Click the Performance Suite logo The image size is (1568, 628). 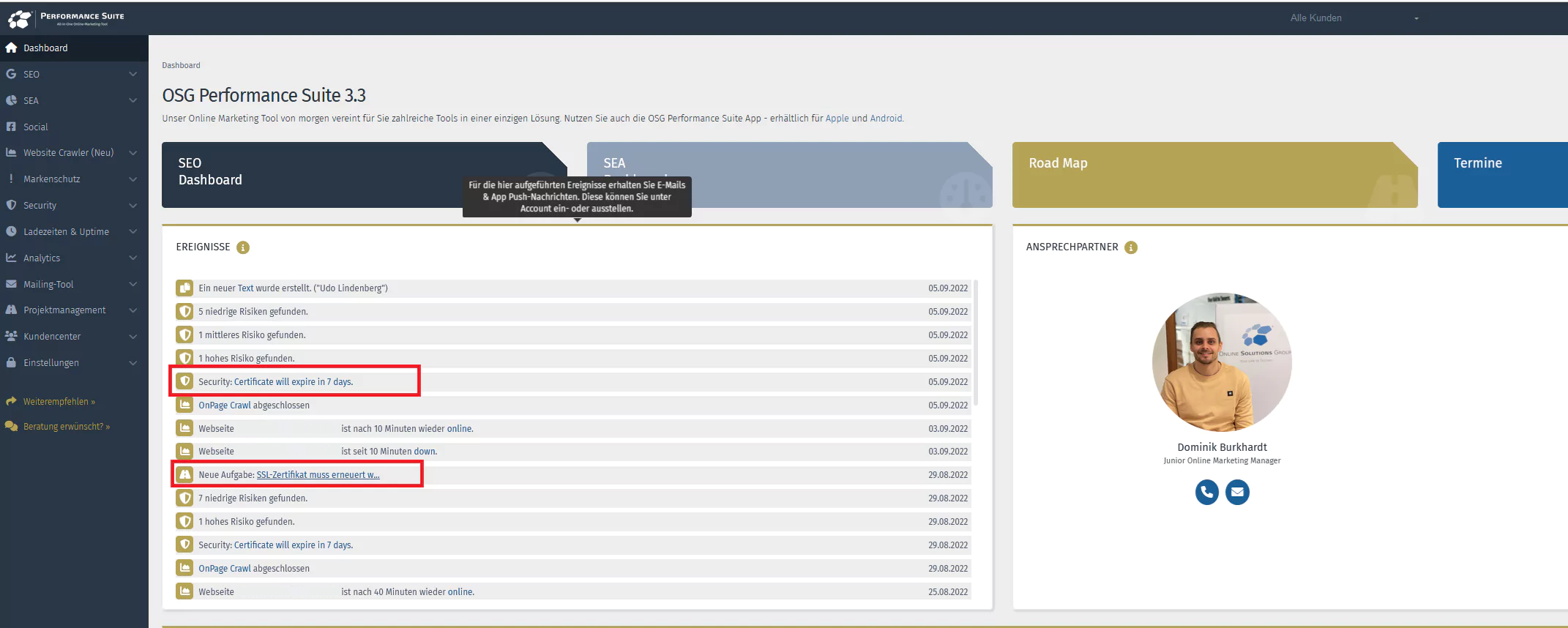point(66,18)
